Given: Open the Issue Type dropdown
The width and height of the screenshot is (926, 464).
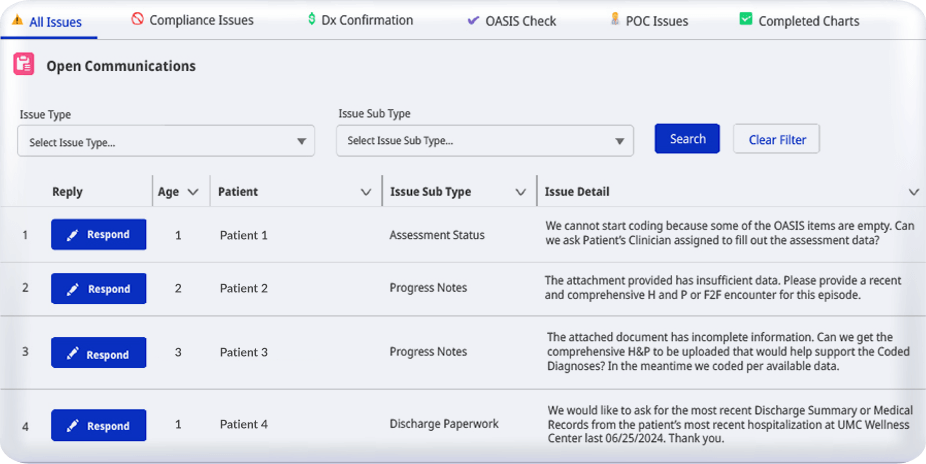Looking at the screenshot, I should [x=166, y=142].
